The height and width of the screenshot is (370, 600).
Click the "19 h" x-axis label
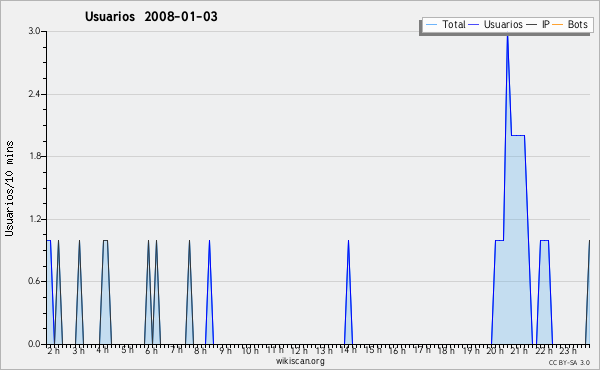coord(471,350)
